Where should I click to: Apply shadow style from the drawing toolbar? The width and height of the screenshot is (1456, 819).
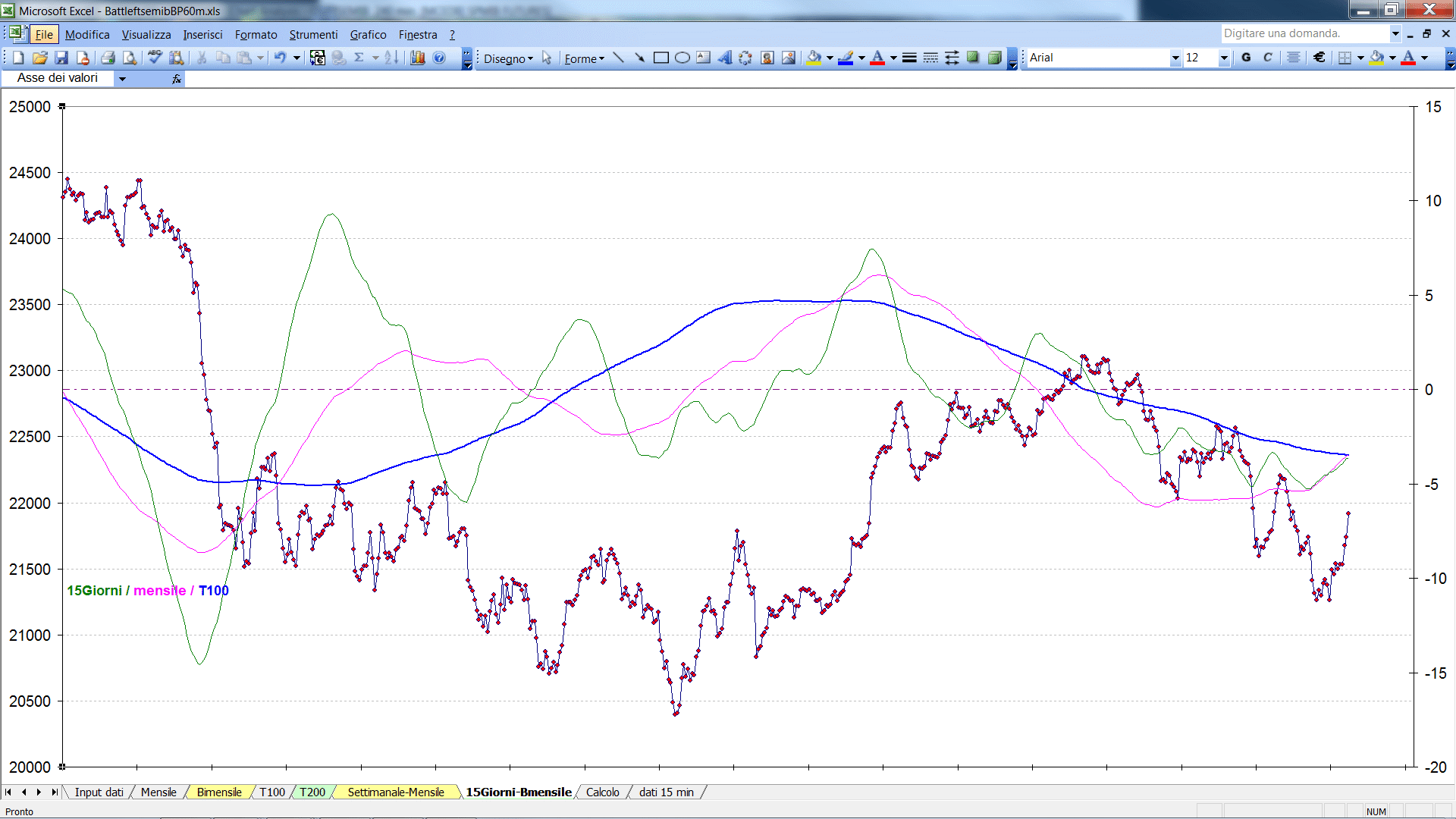(x=973, y=58)
